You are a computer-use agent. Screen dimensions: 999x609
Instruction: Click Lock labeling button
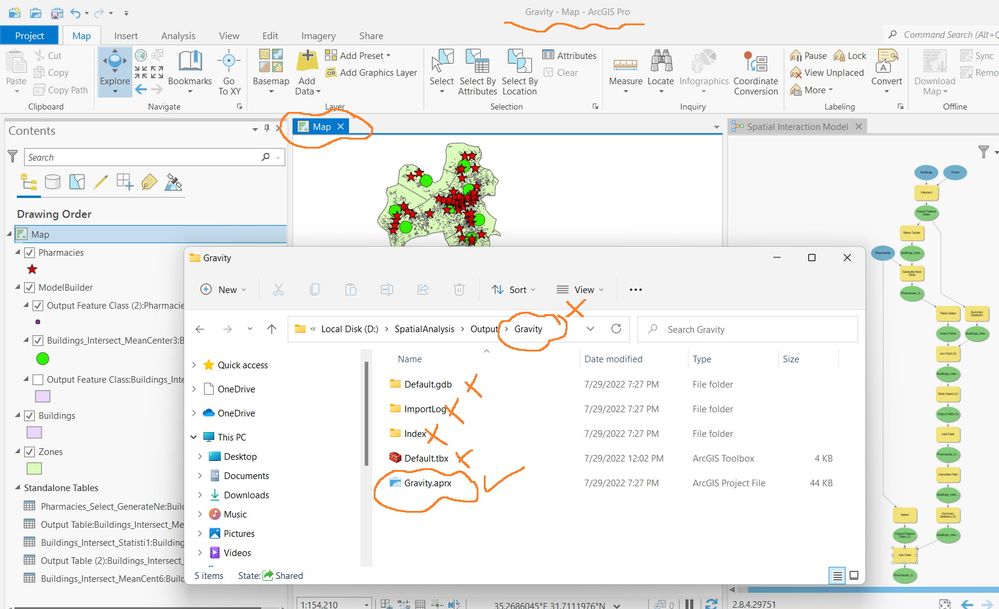(850, 55)
